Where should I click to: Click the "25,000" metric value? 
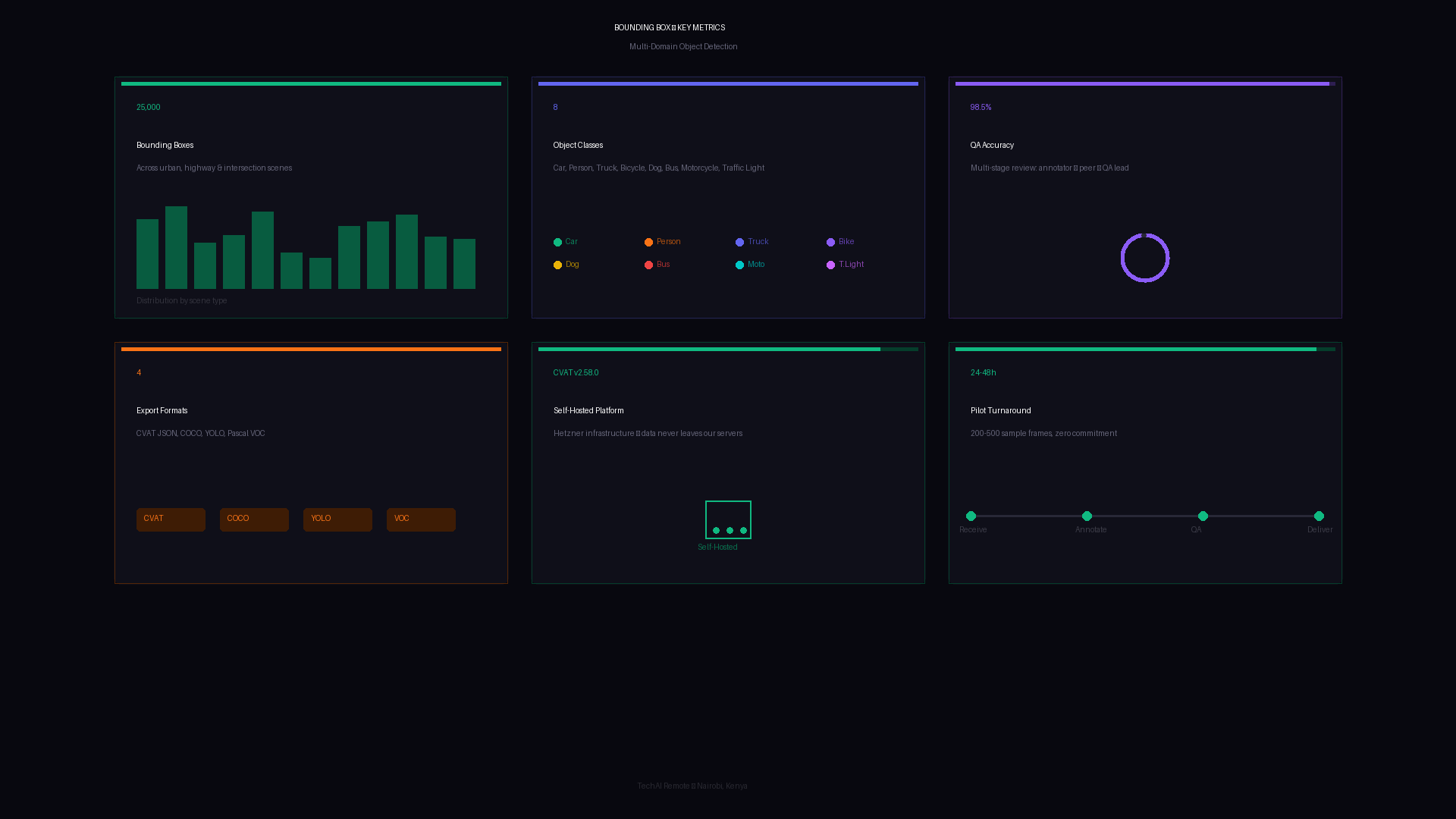pos(149,108)
